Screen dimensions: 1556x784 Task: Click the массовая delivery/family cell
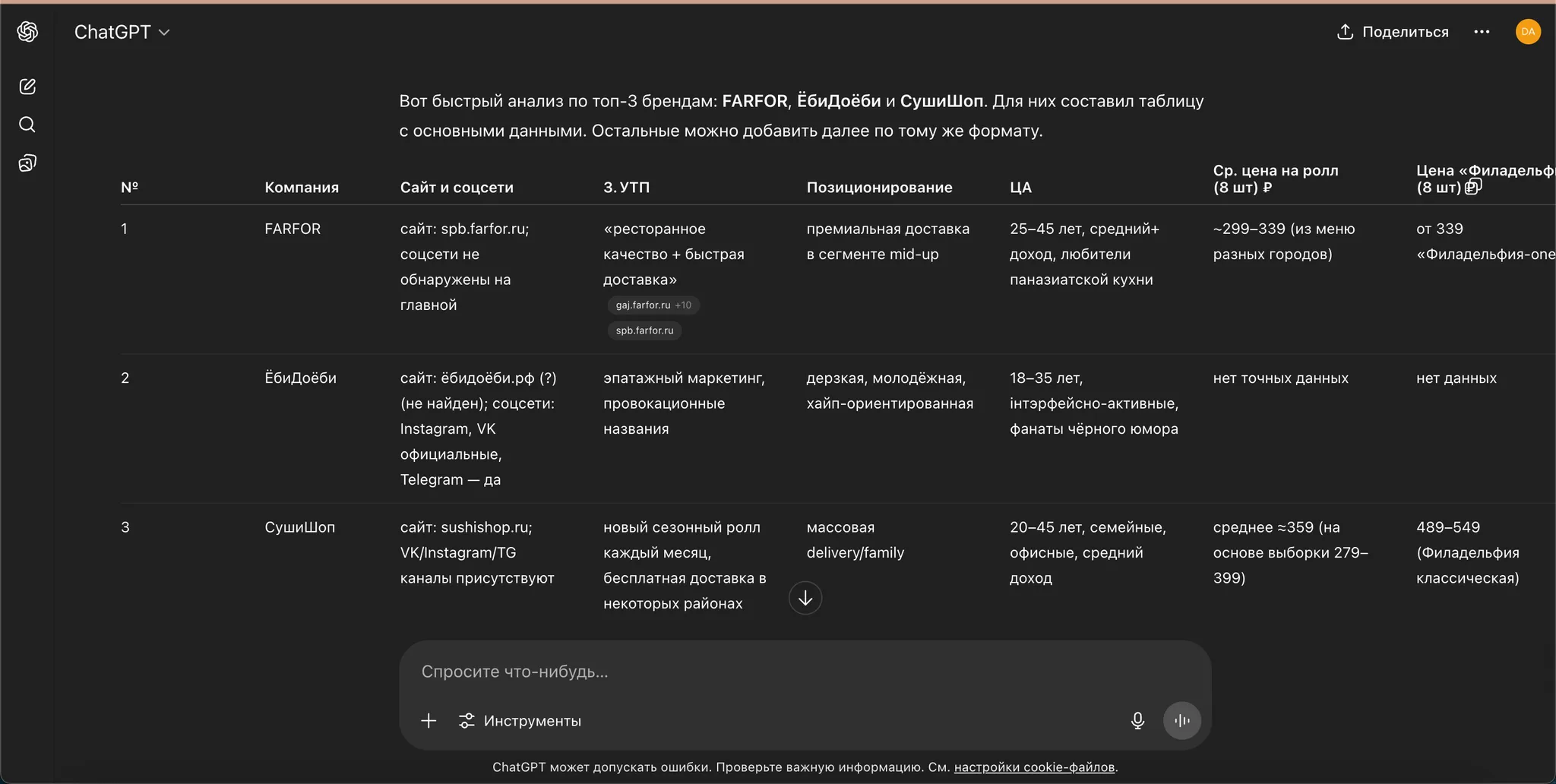click(x=855, y=540)
